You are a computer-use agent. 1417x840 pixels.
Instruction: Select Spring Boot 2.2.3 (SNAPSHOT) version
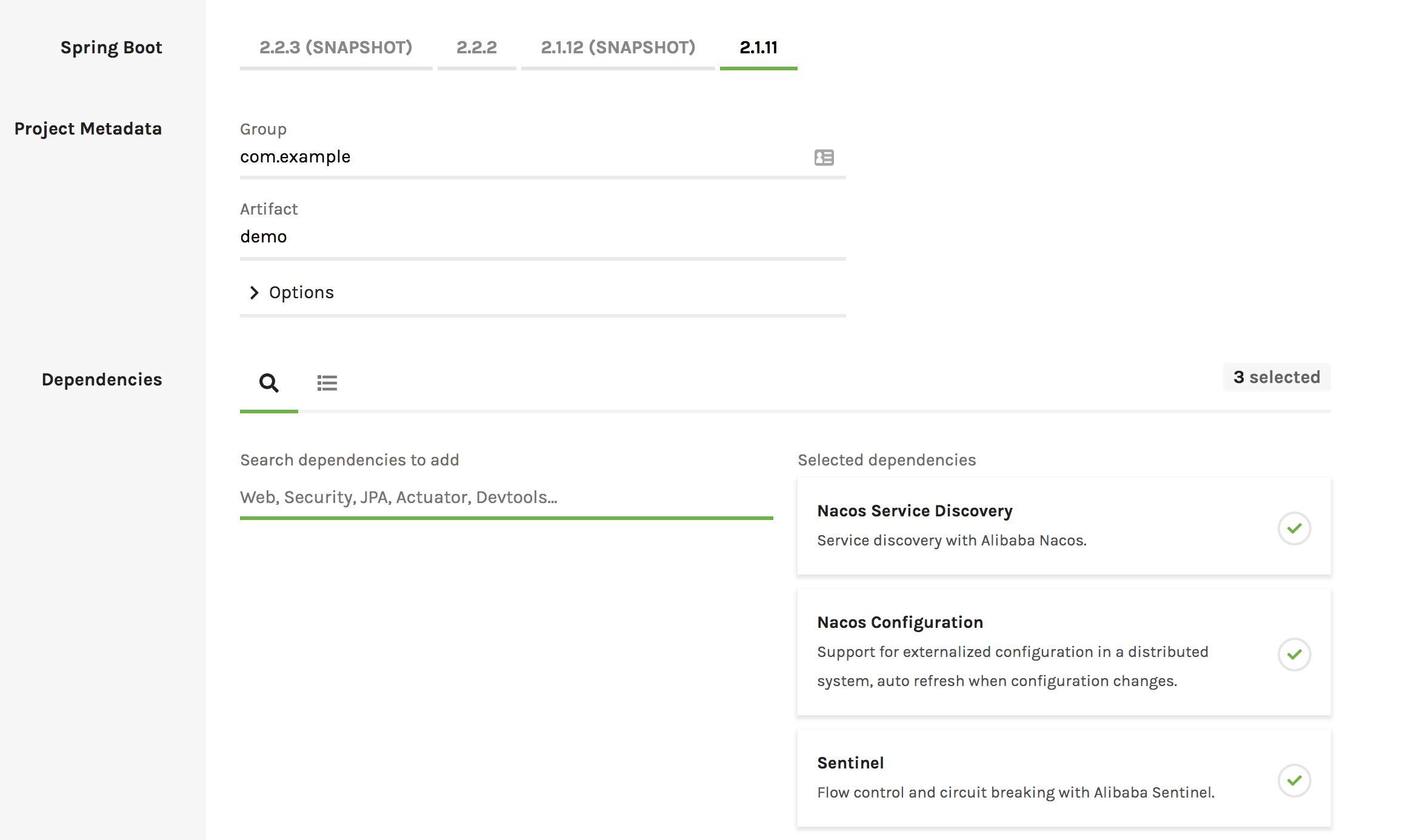336,48
